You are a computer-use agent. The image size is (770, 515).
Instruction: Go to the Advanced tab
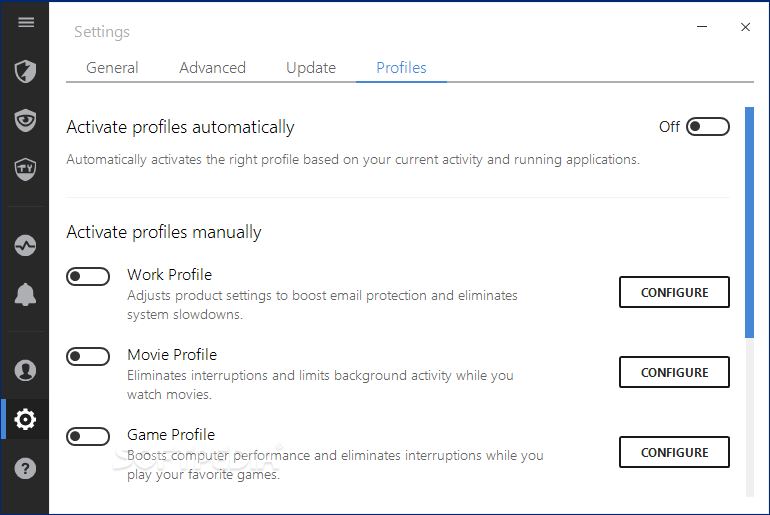pos(212,68)
